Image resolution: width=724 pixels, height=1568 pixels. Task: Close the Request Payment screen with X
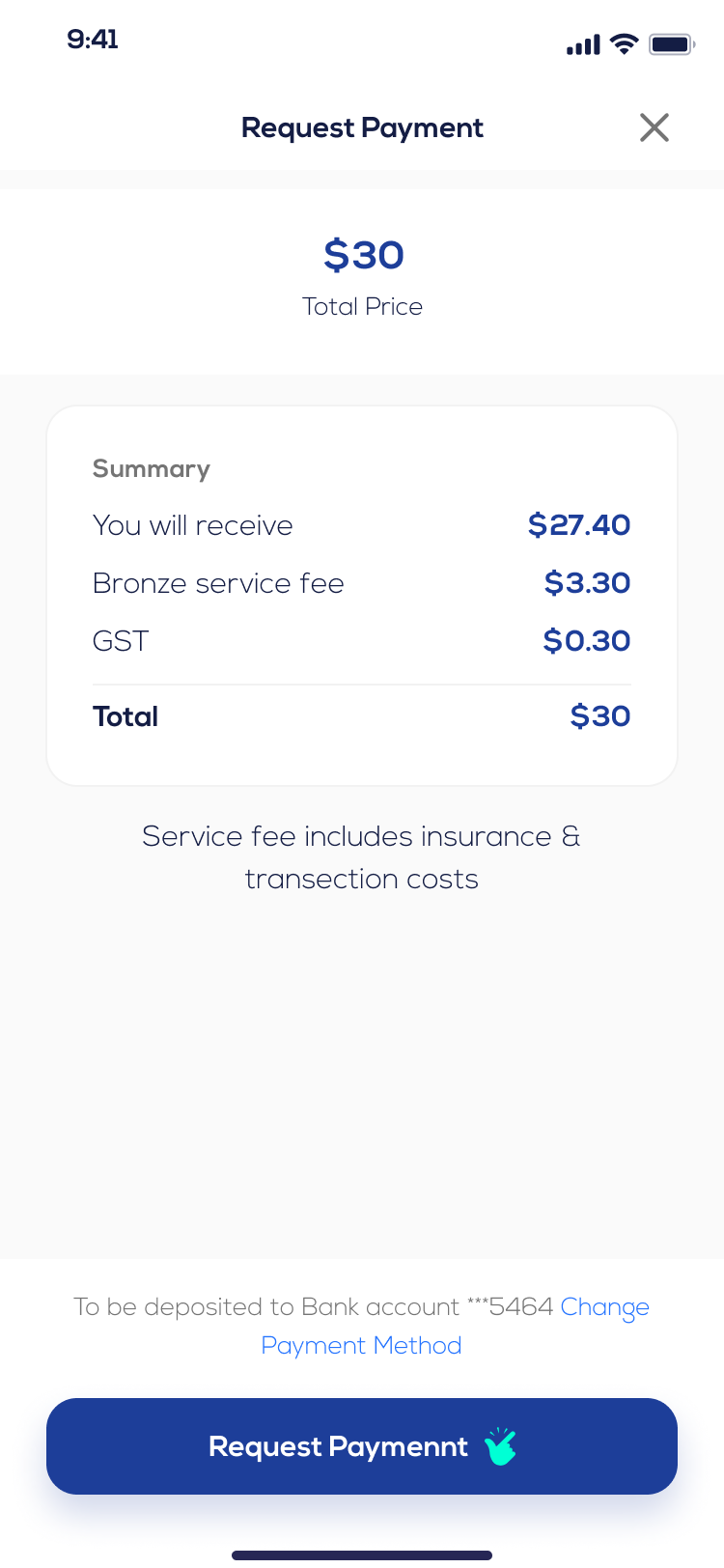654,127
